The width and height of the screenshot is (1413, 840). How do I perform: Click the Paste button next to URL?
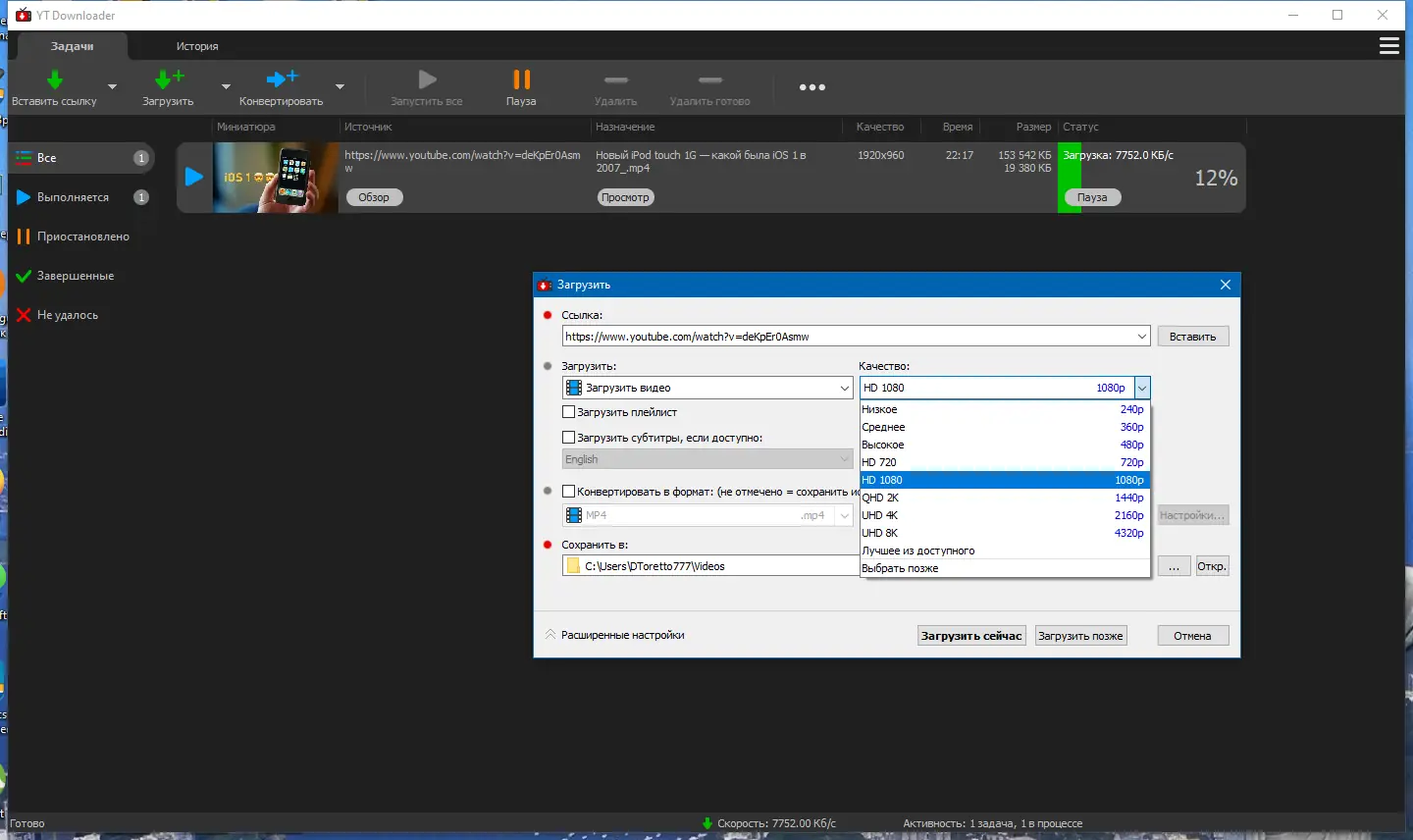point(1192,337)
